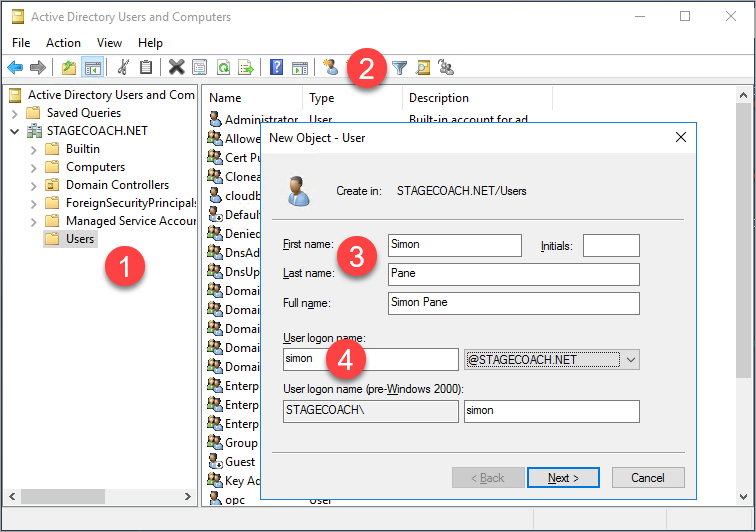This screenshot has width=756, height=532.
Task: Click the Next button
Action: click(563, 478)
